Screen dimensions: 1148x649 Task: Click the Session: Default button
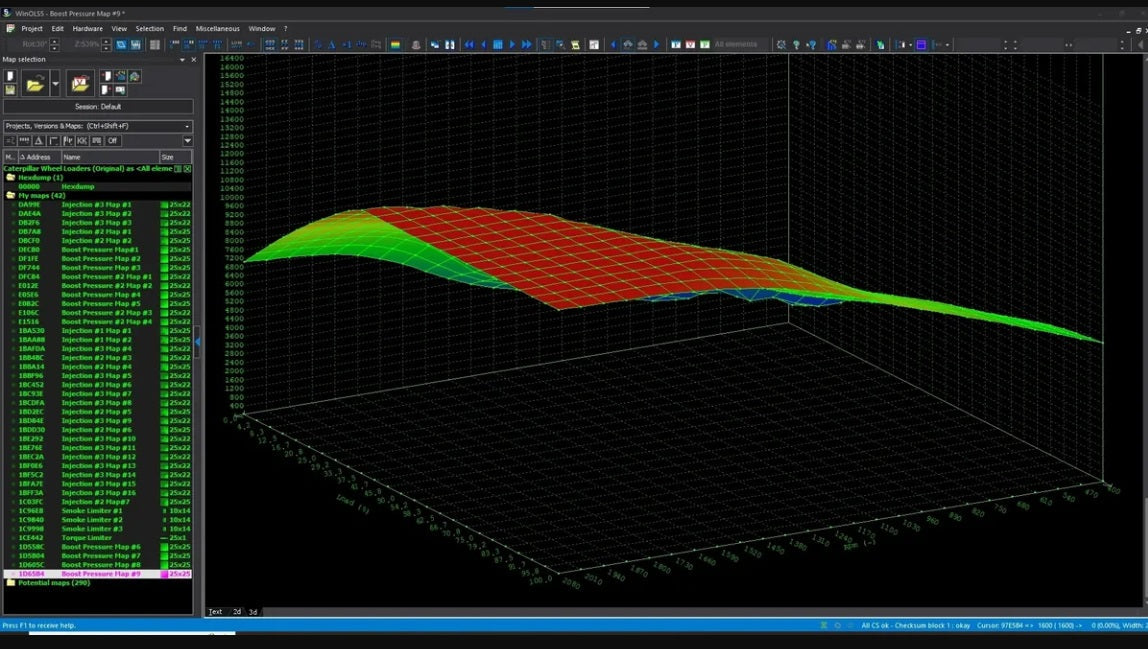(97, 106)
